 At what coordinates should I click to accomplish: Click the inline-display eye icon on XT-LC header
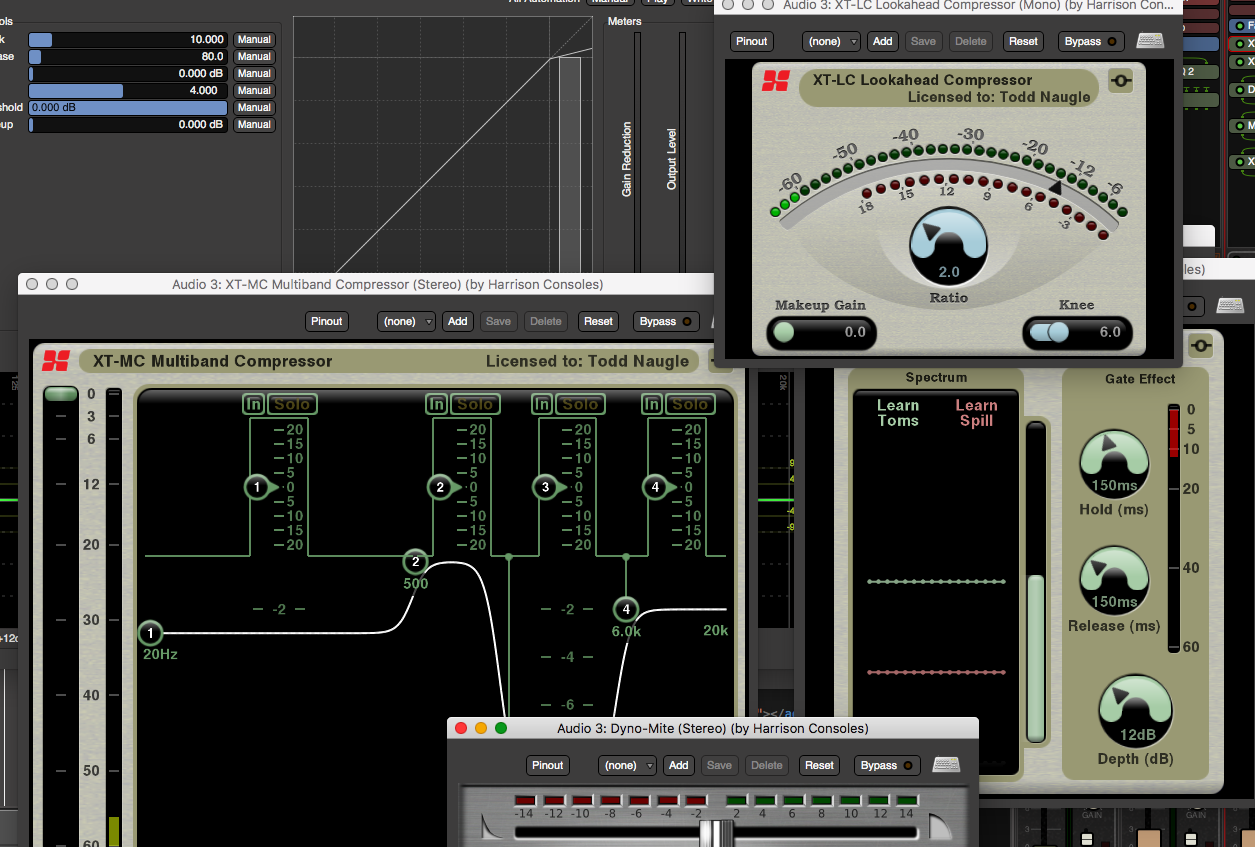click(1120, 80)
